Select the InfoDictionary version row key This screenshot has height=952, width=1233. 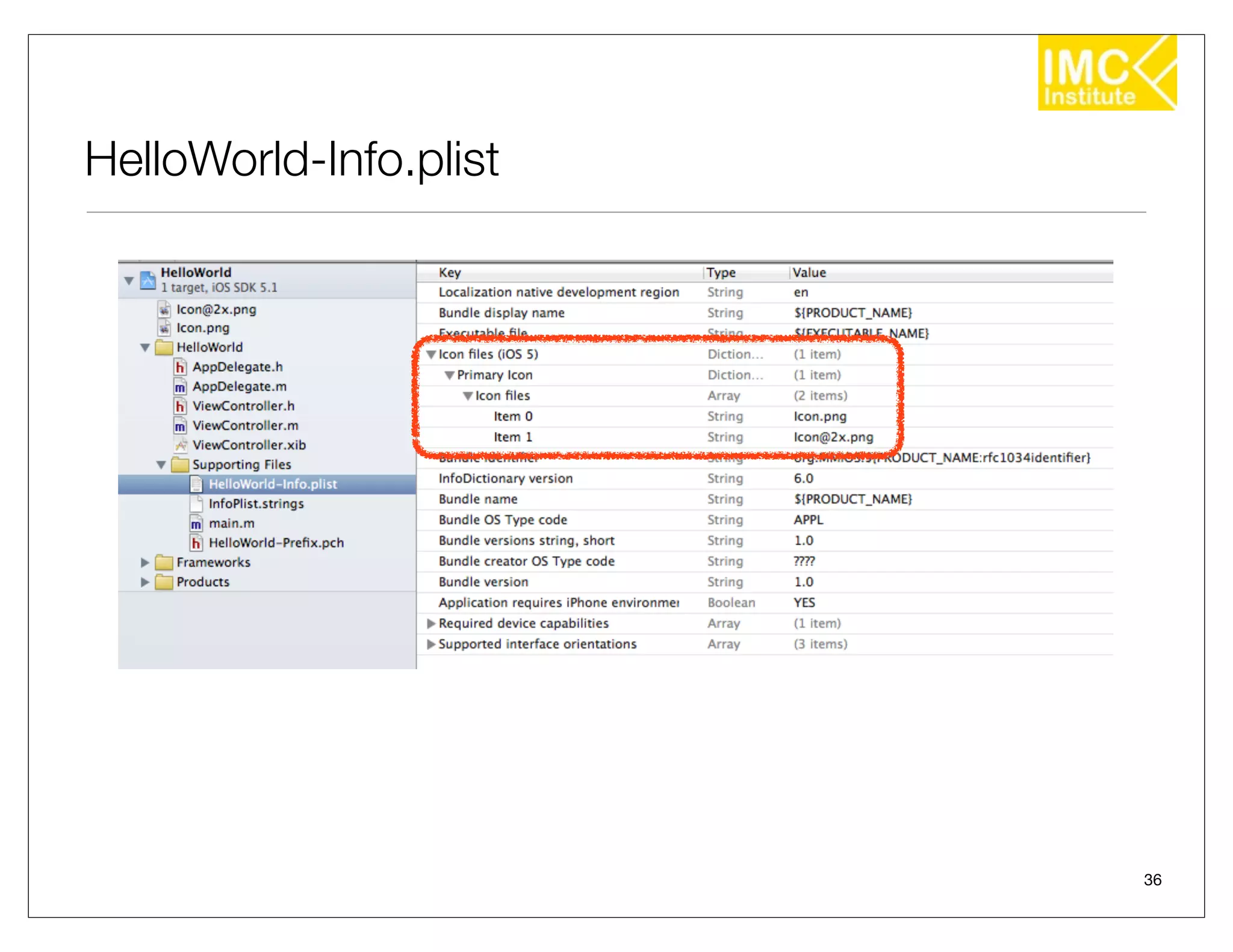click(x=506, y=478)
